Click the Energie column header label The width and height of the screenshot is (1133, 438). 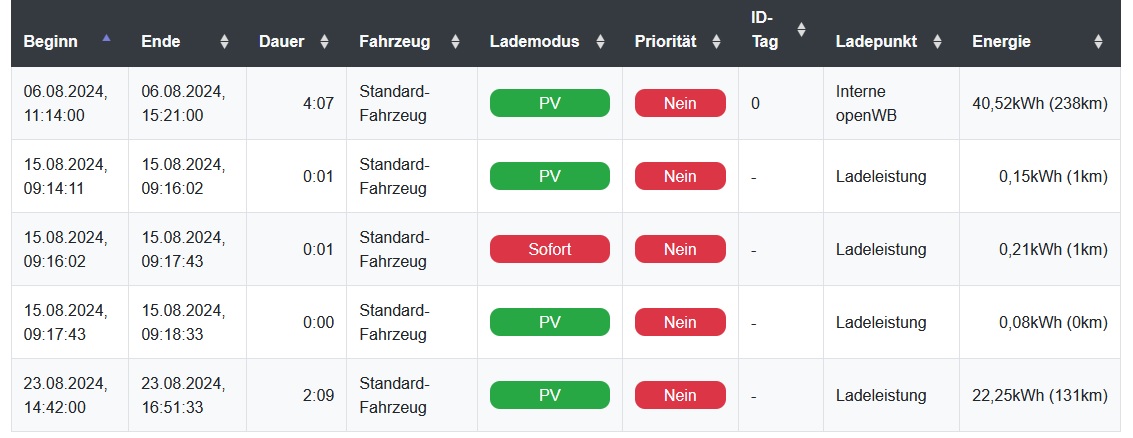click(1001, 42)
